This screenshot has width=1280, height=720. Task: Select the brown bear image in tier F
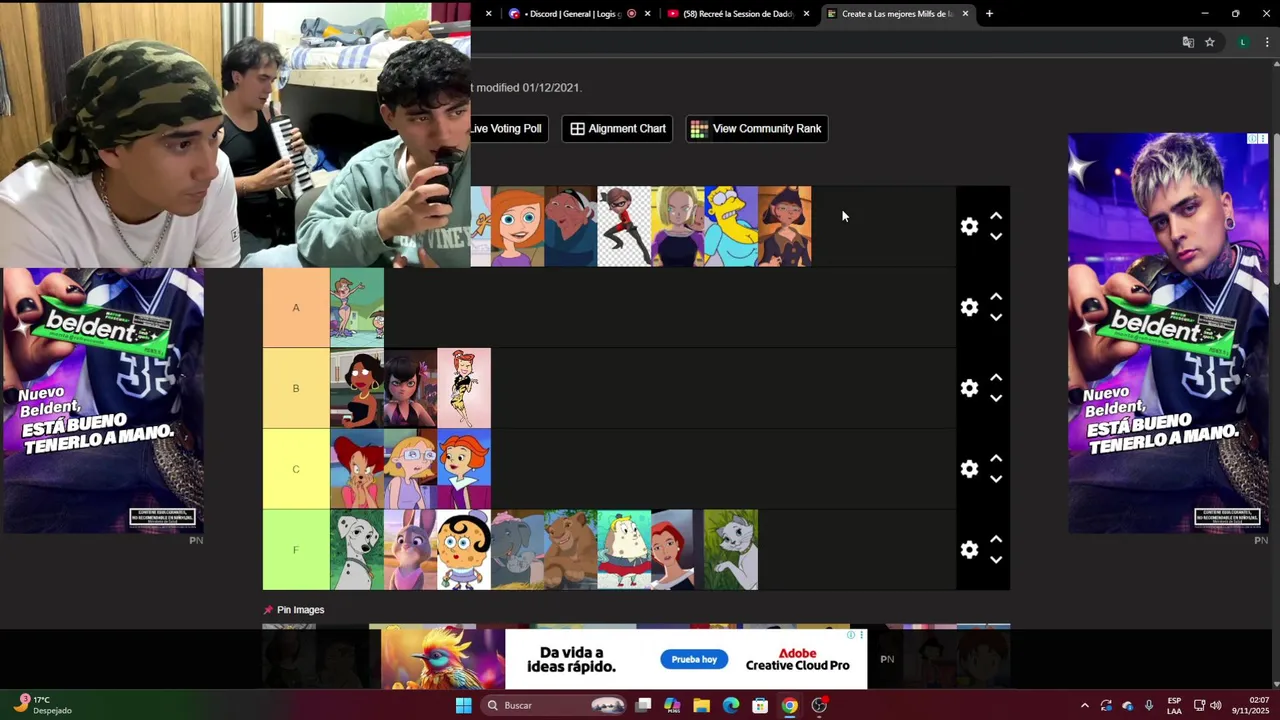(571, 550)
